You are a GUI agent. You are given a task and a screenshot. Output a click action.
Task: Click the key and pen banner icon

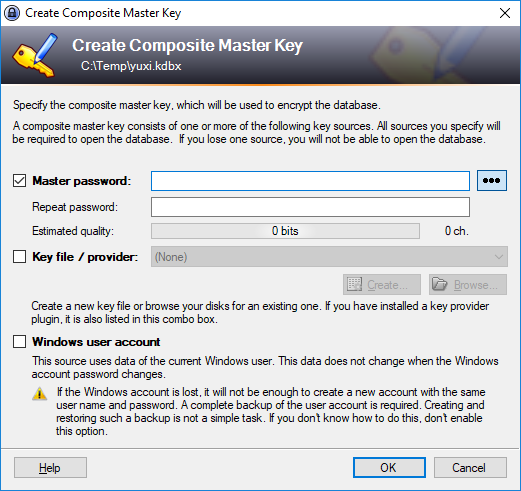35,55
